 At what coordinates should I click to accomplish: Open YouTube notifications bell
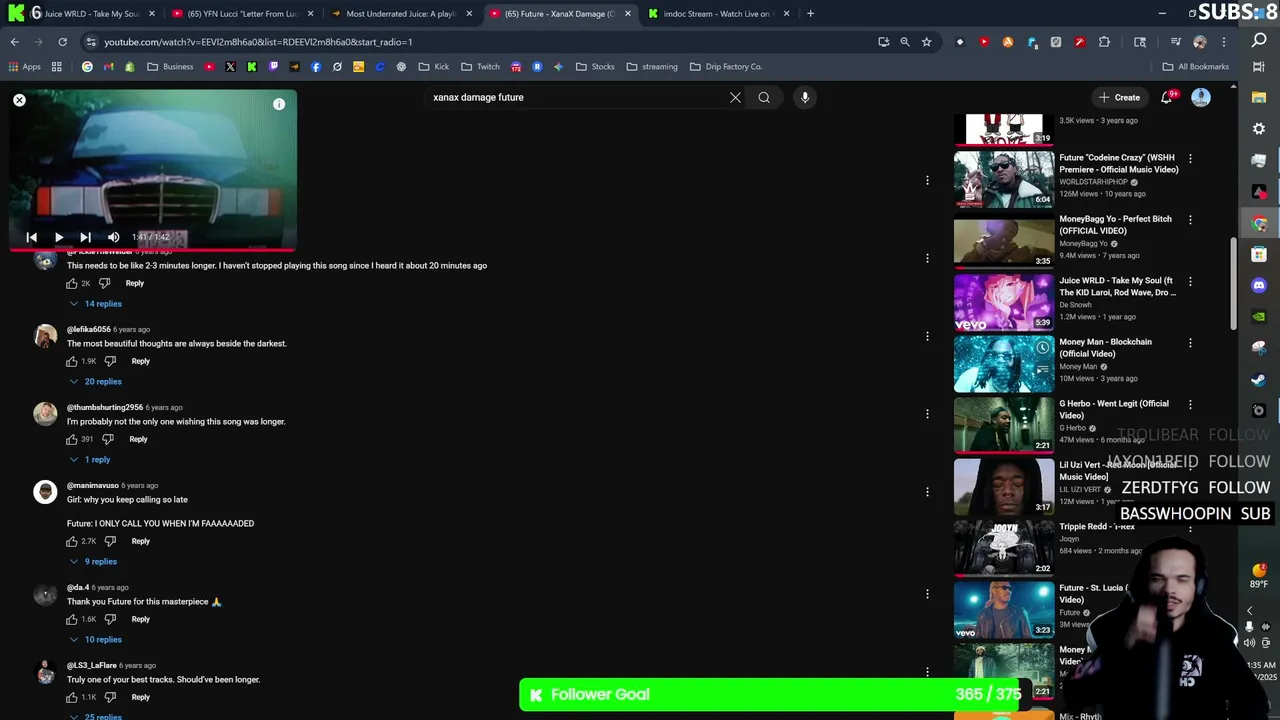(x=1167, y=97)
